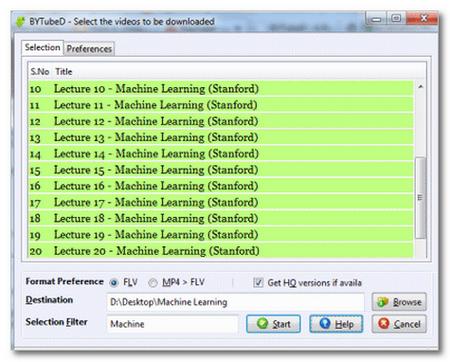
Task: Select Lecture 17 - Machine Learning row
Action: (221, 202)
